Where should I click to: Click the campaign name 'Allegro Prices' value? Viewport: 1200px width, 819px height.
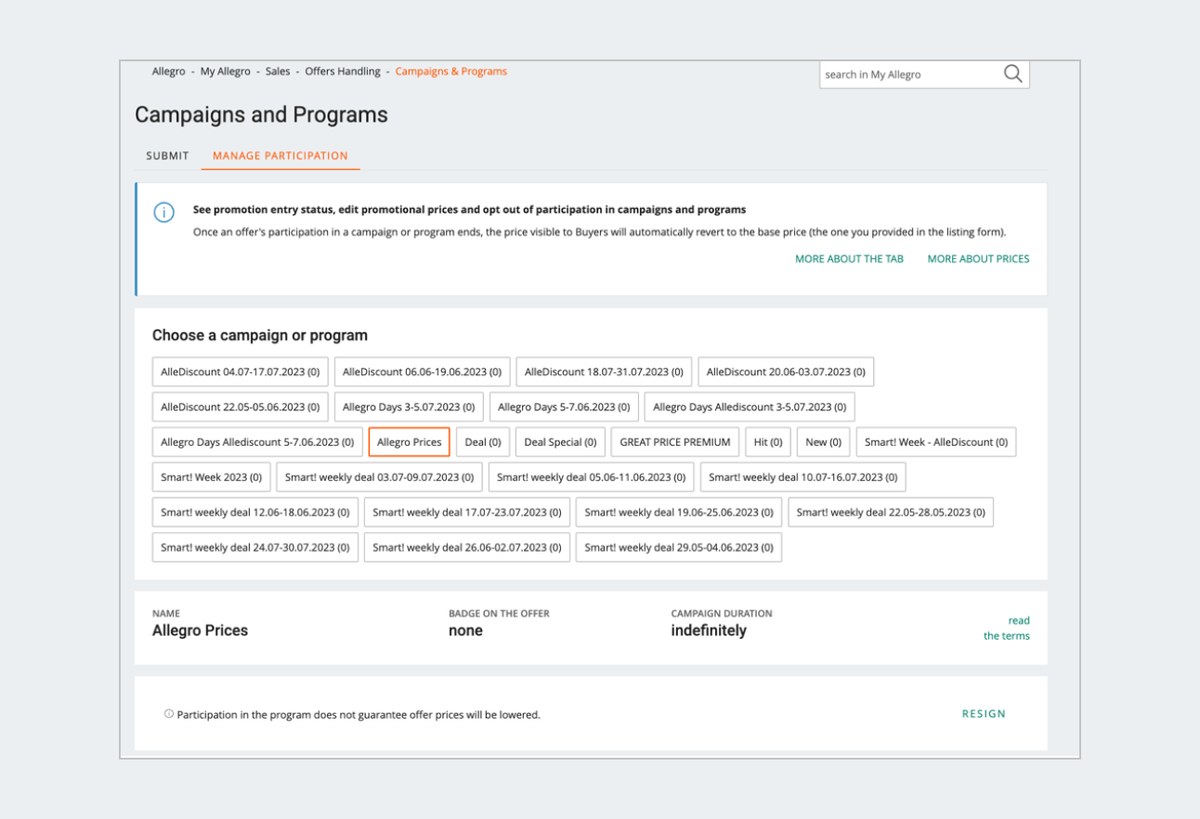tap(200, 631)
